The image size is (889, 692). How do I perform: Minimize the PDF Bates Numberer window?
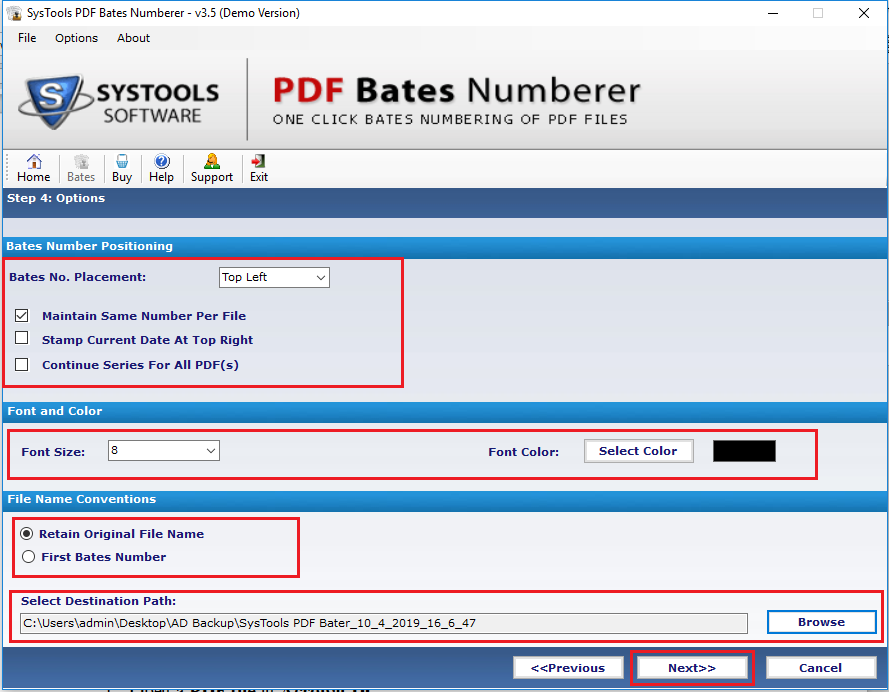tap(773, 13)
